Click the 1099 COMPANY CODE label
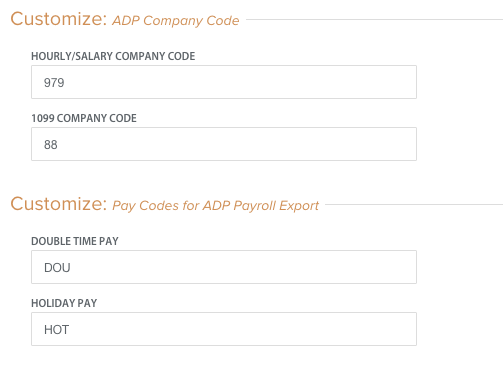This screenshot has height=375, width=503. click(x=84, y=118)
